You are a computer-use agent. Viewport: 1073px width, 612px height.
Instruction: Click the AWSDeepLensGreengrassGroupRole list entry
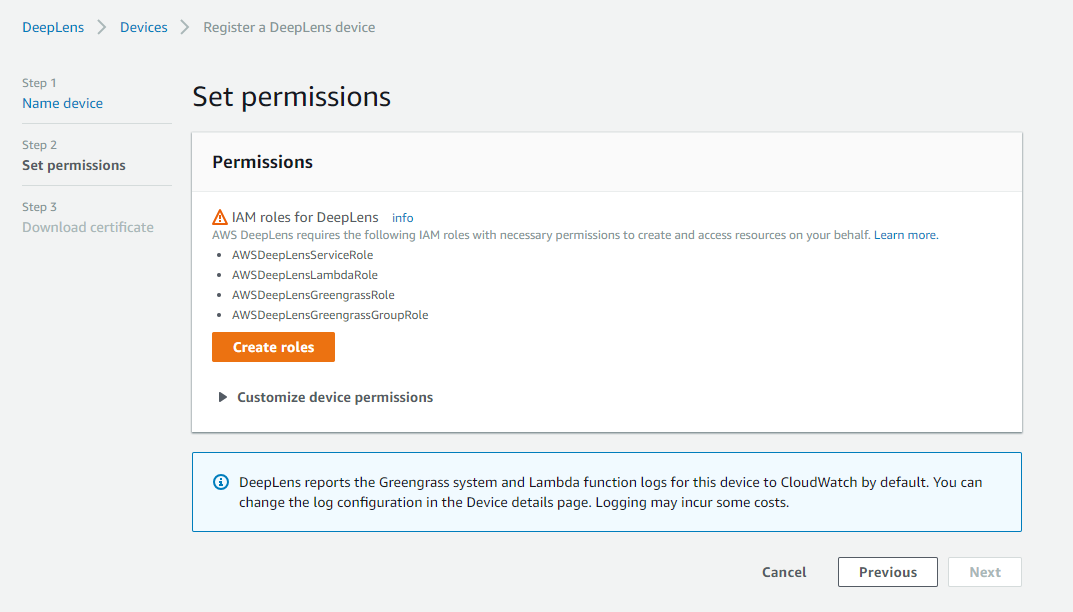[330, 315]
